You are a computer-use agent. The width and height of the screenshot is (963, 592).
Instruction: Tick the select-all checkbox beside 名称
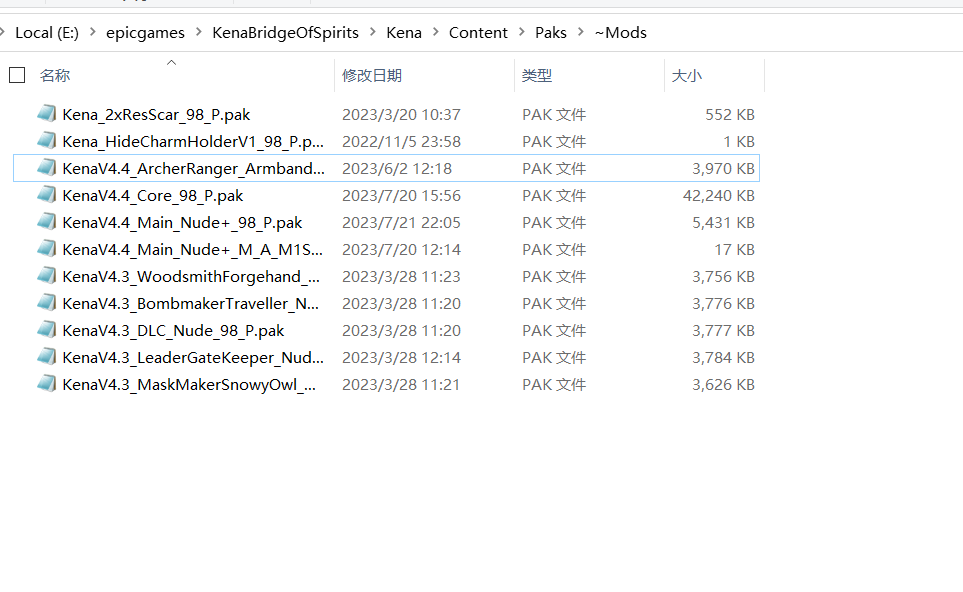(x=17, y=75)
